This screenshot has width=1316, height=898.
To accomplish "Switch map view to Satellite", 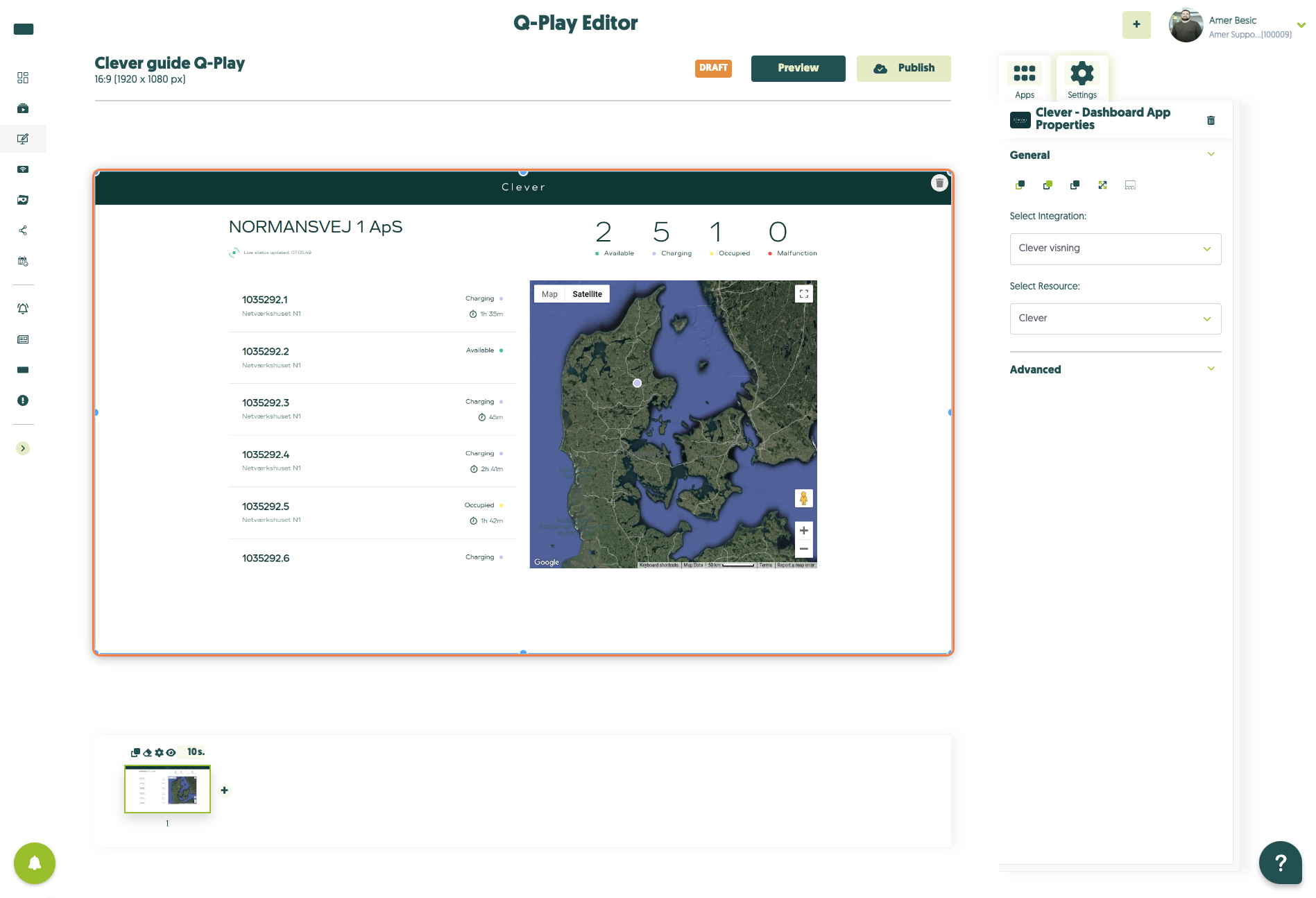I will [x=587, y=294].
